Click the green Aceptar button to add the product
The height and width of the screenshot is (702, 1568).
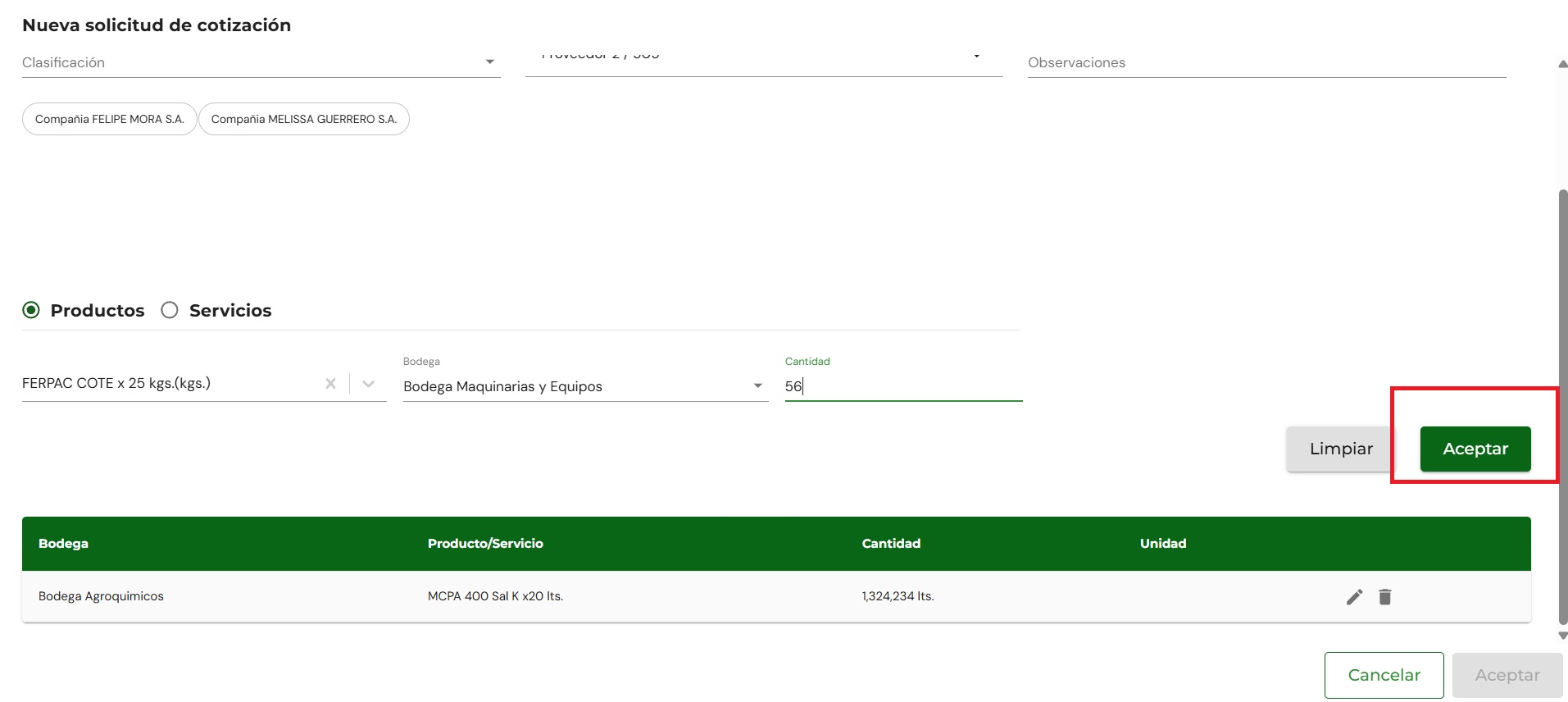click(1475, 449)
